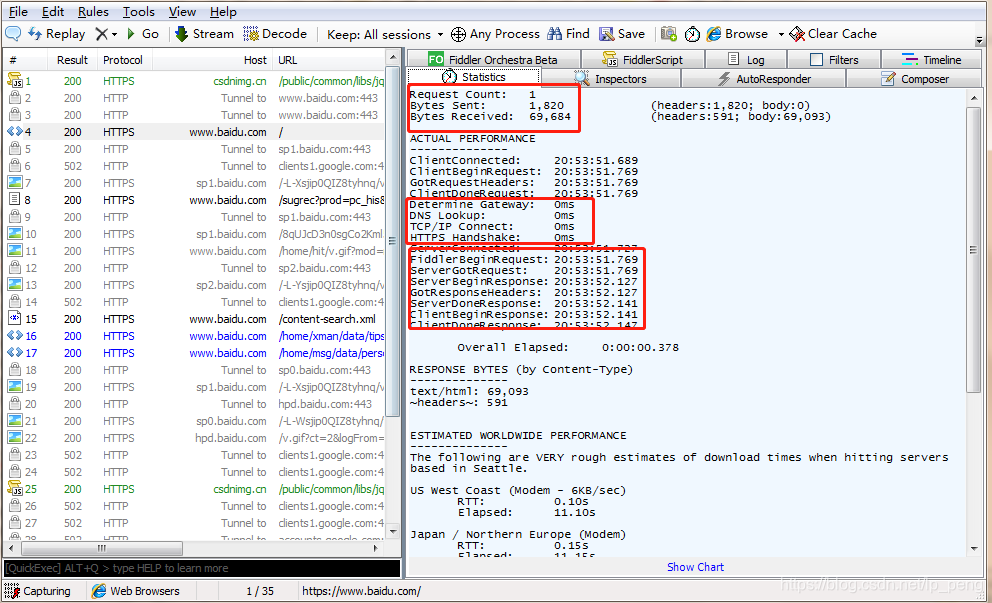Open the Browse dropdown arrow
The height and width of the screenshot is (603, 992).
pos(781,34)
